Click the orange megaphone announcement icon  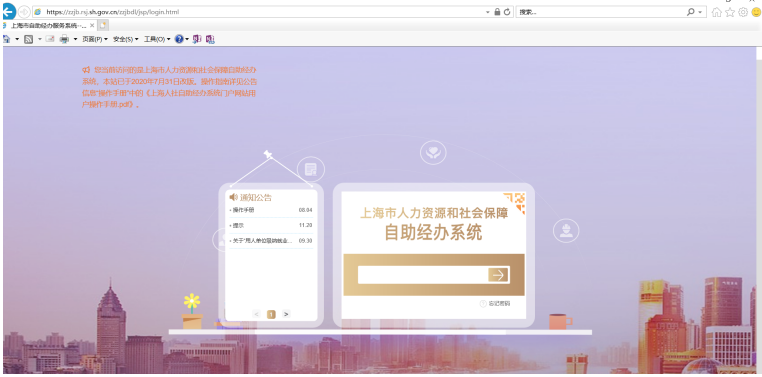click(x=86, y=69)
